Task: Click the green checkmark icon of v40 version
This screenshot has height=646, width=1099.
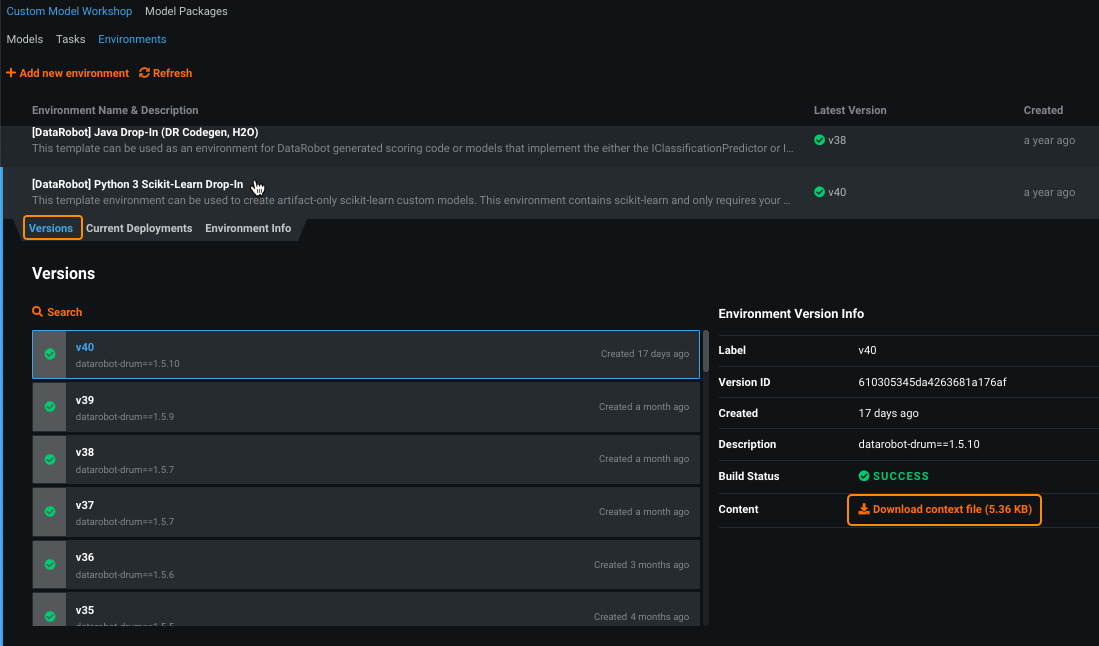Action: coord(49,354)
